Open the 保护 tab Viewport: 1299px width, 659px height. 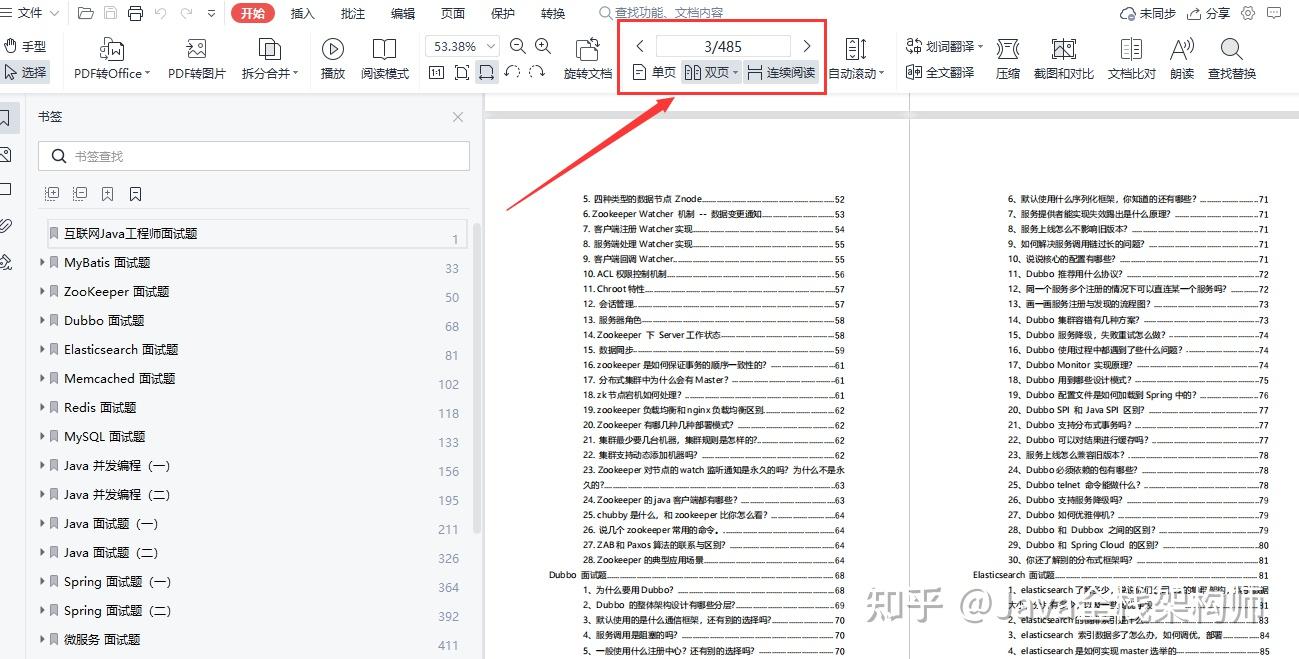(503, 13)
